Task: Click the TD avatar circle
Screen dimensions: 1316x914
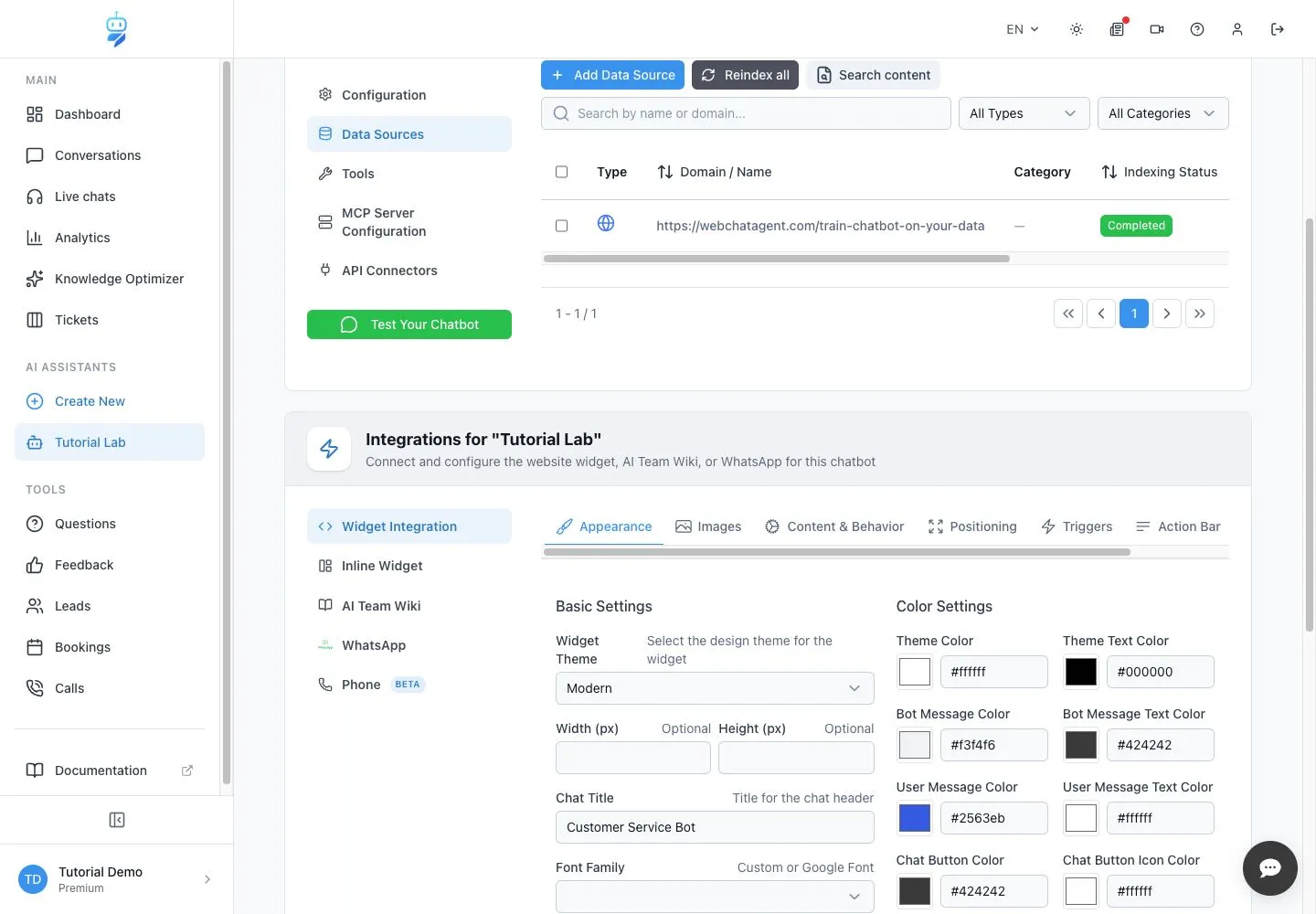Action: click(33, 879)
